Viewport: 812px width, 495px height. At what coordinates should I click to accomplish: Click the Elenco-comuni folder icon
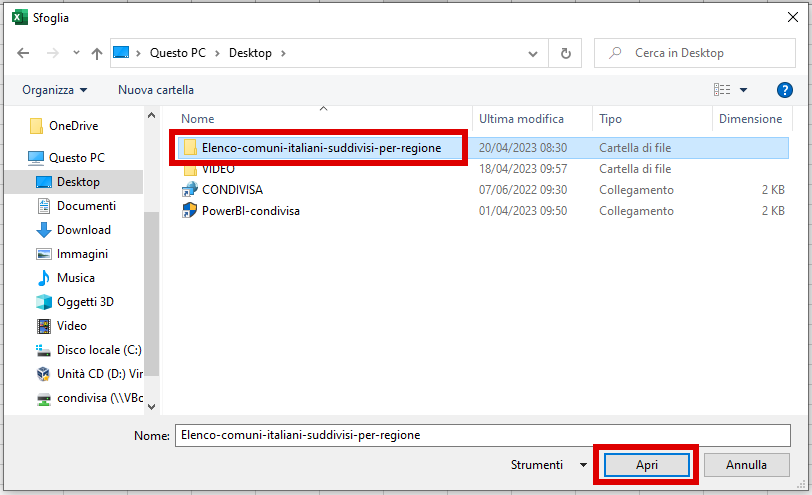point(190,148)
